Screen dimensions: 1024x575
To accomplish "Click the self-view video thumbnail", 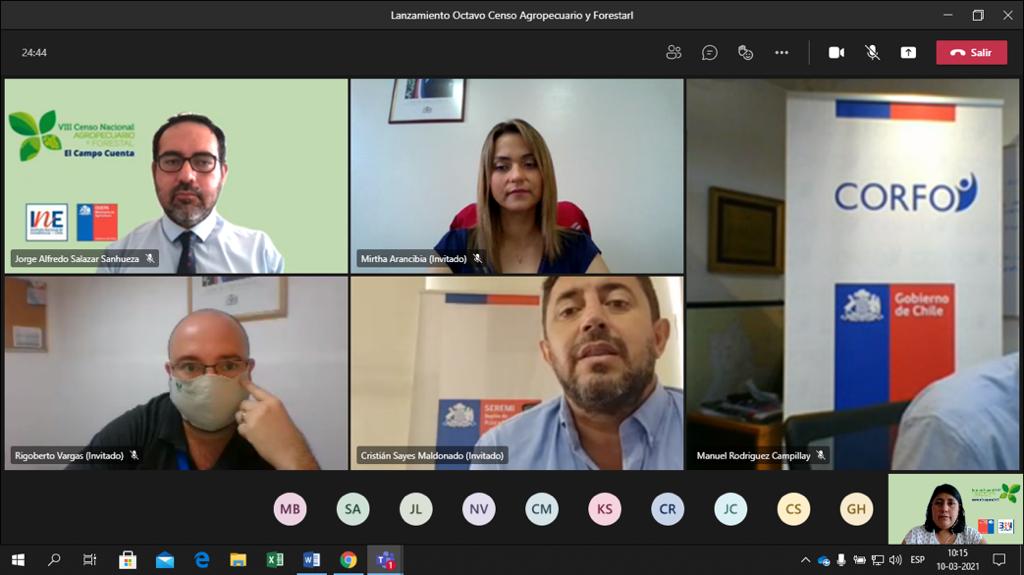I will pyautogui.click(x=955, y=509).
